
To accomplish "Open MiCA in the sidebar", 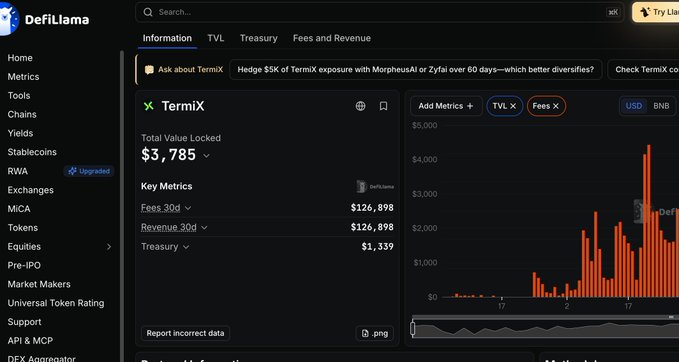I will click(19, 209).
